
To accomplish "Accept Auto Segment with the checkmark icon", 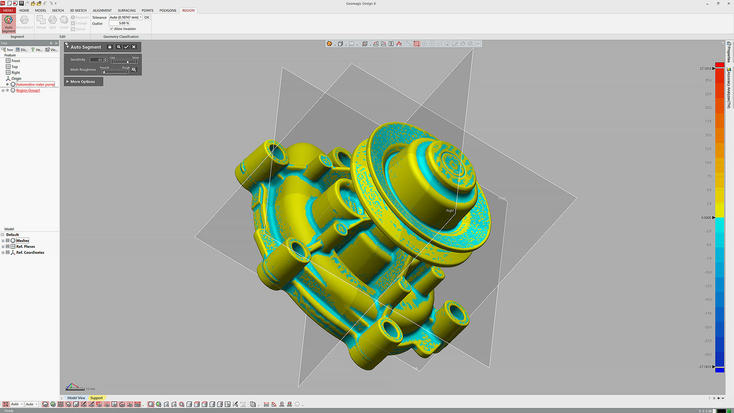I will point(126,47).
